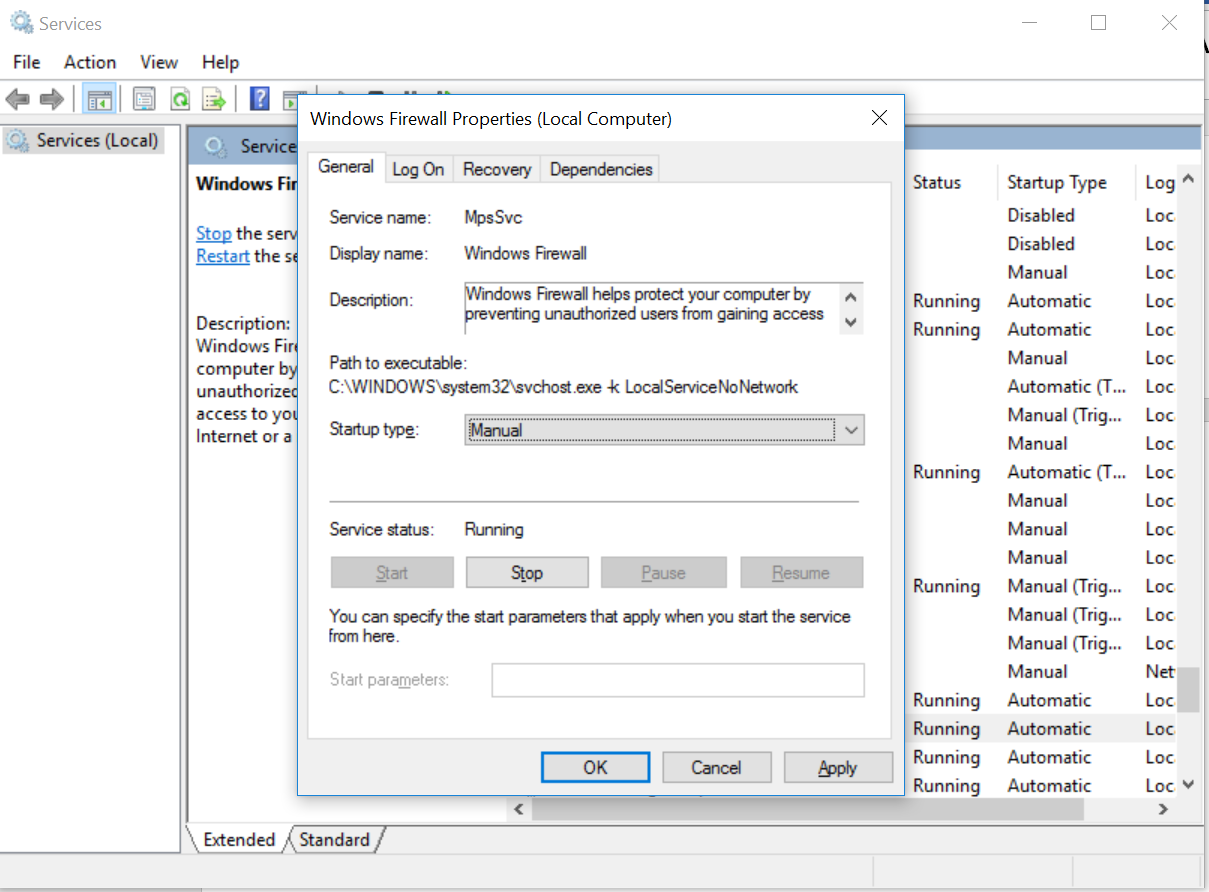The image size is (1209, 892).
Task: Select Services (Local) tree node
Action: click(97, 141)
